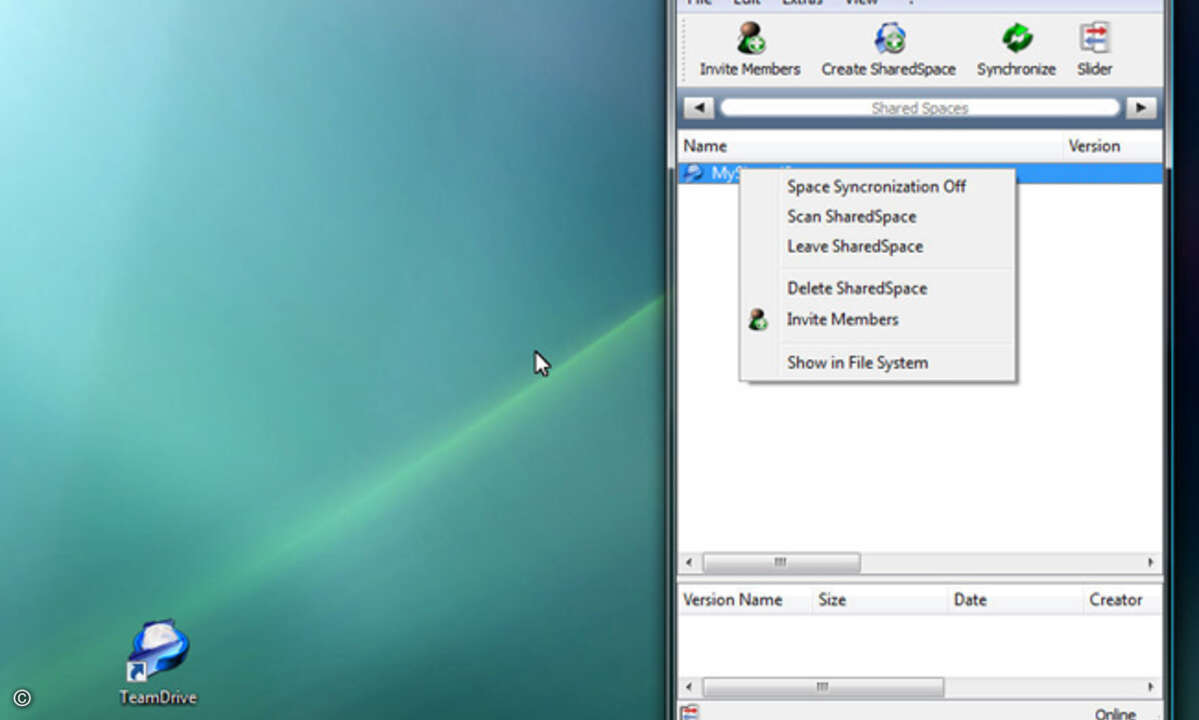Click the Creator column header

click(1123, 600)
